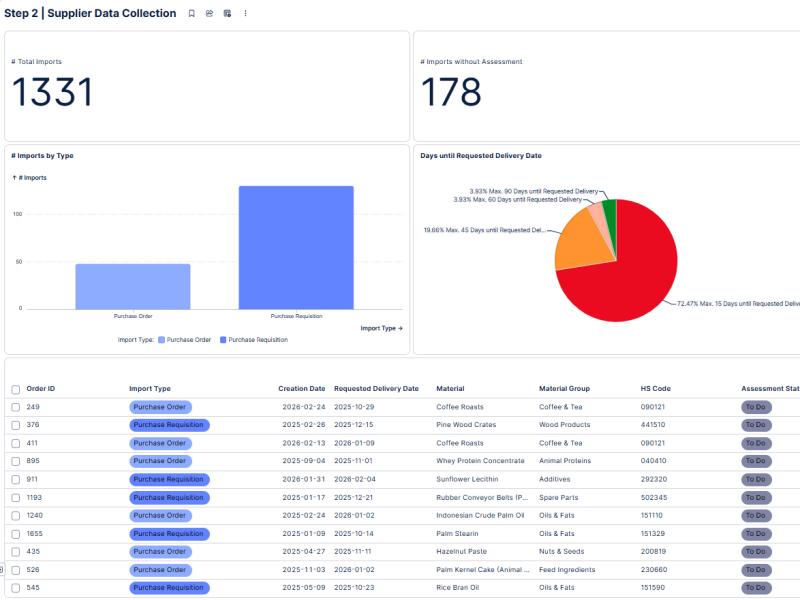Click the Material Group column header
Image resolution: width=800 pixels, height=600 pixels.
(565, 388)
